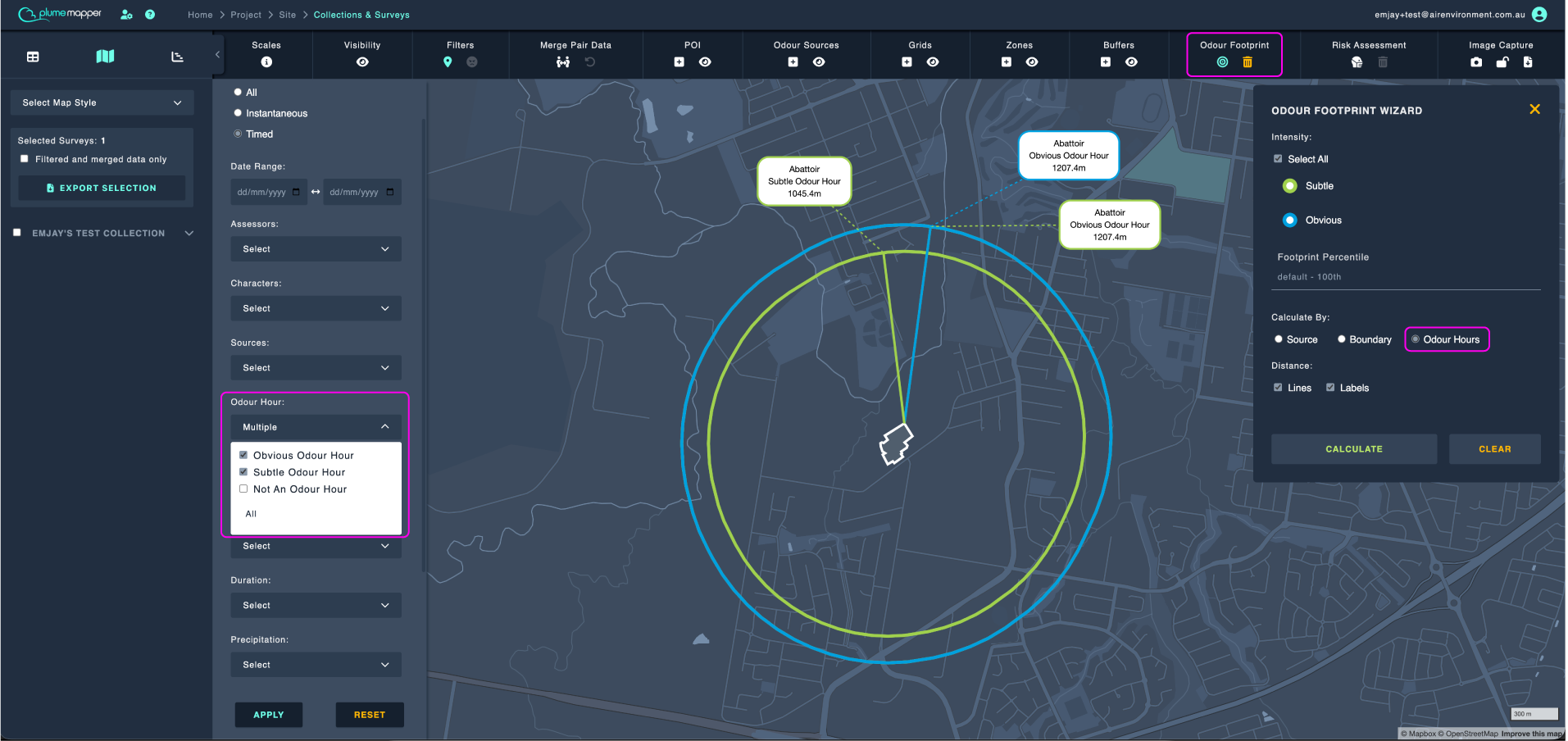
Task: Open the Odour Footprint target icon
Action: point(1222,62)
